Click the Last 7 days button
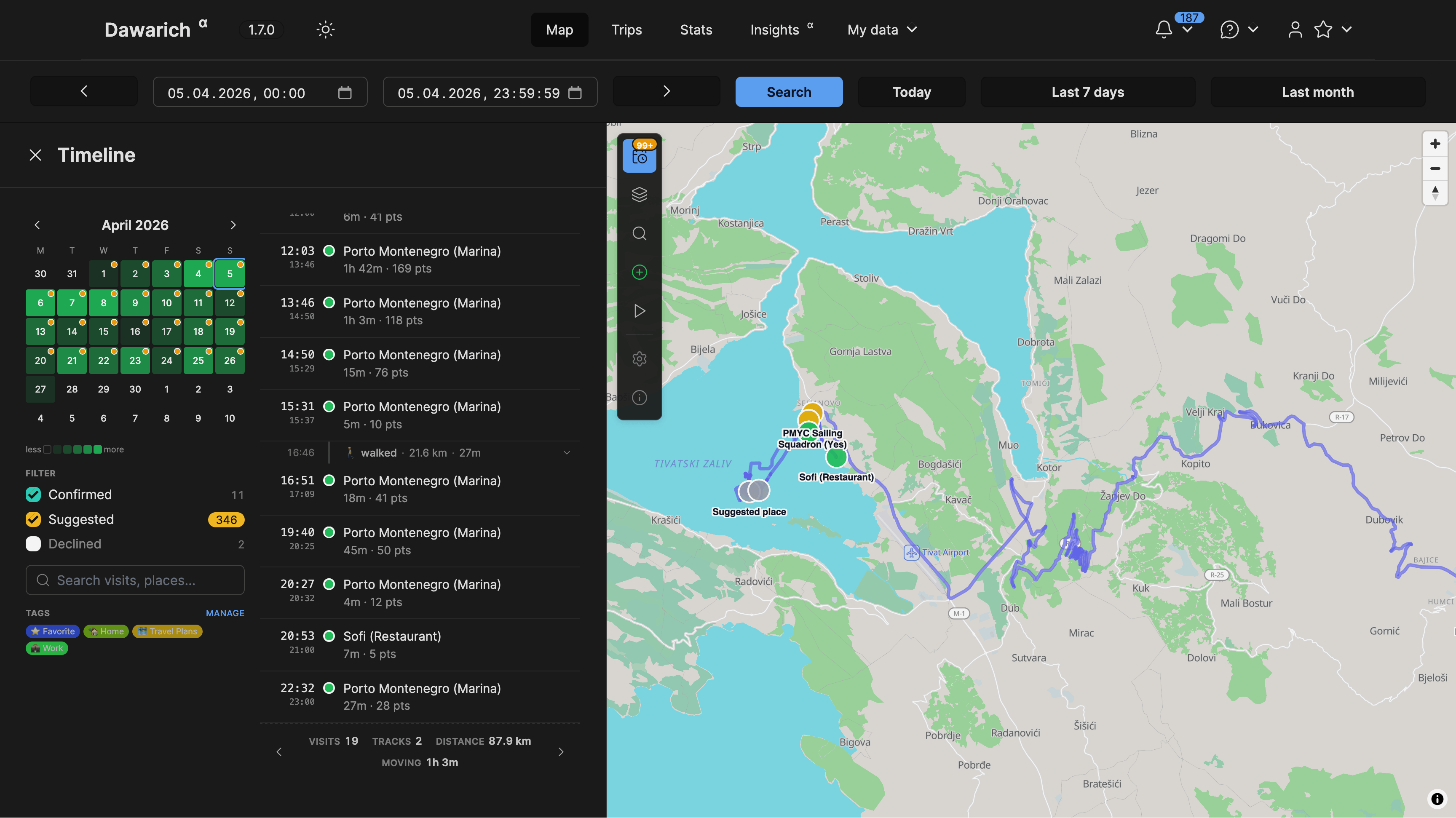Viewport: 1456px width, 818px height. tap(1087, 92)
